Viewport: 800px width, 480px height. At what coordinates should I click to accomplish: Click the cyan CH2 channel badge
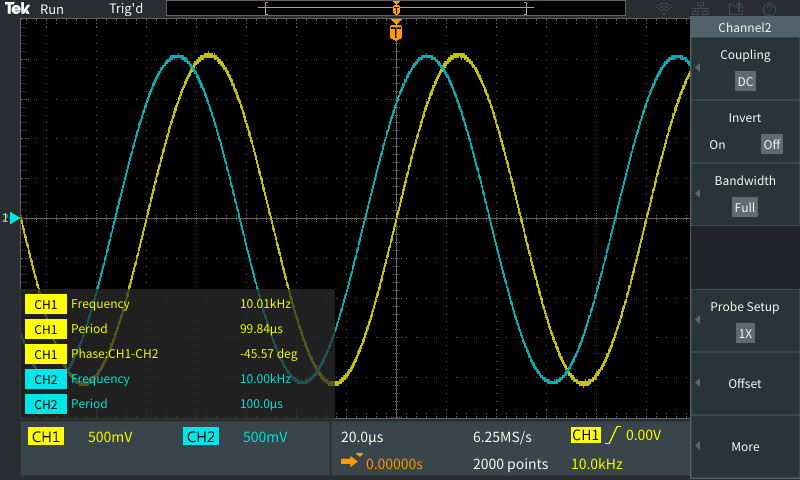pos(201,437)
